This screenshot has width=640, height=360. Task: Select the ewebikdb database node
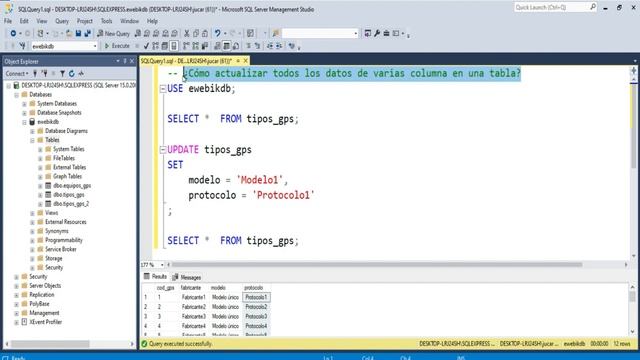pyautogui.click(x=48, y=122)
